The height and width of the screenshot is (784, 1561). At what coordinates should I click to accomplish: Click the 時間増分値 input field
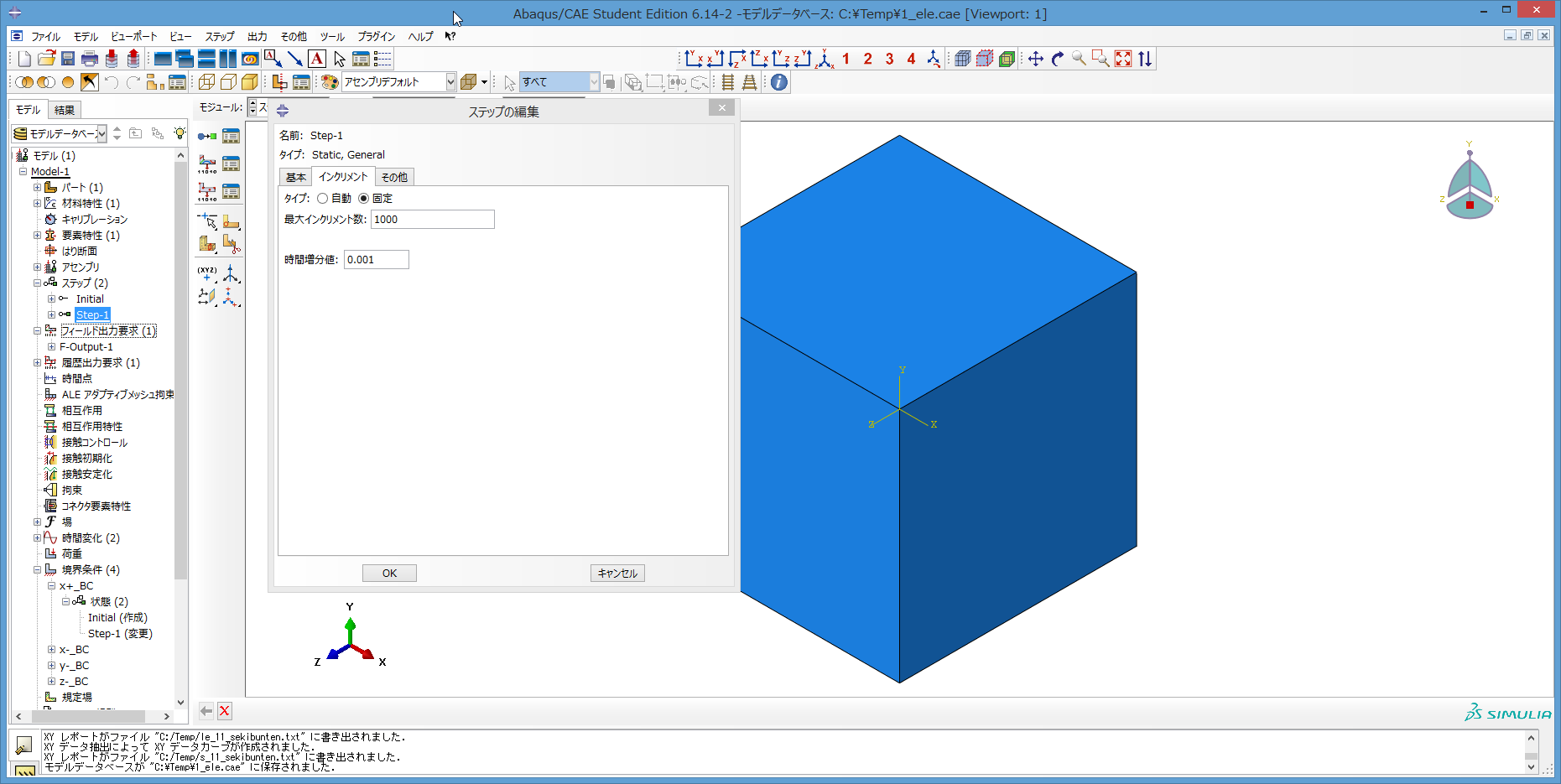pyautogui.click(x=377, y=260)
